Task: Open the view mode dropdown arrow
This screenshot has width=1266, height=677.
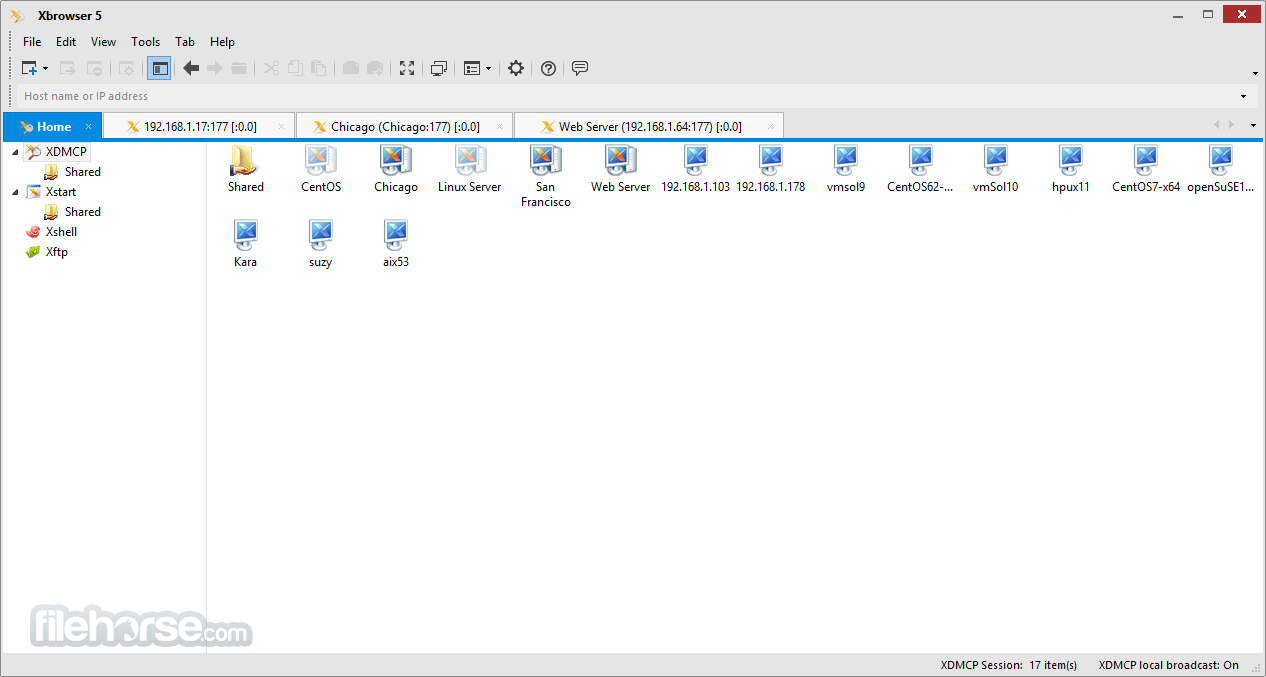Action: pos(488,69)
